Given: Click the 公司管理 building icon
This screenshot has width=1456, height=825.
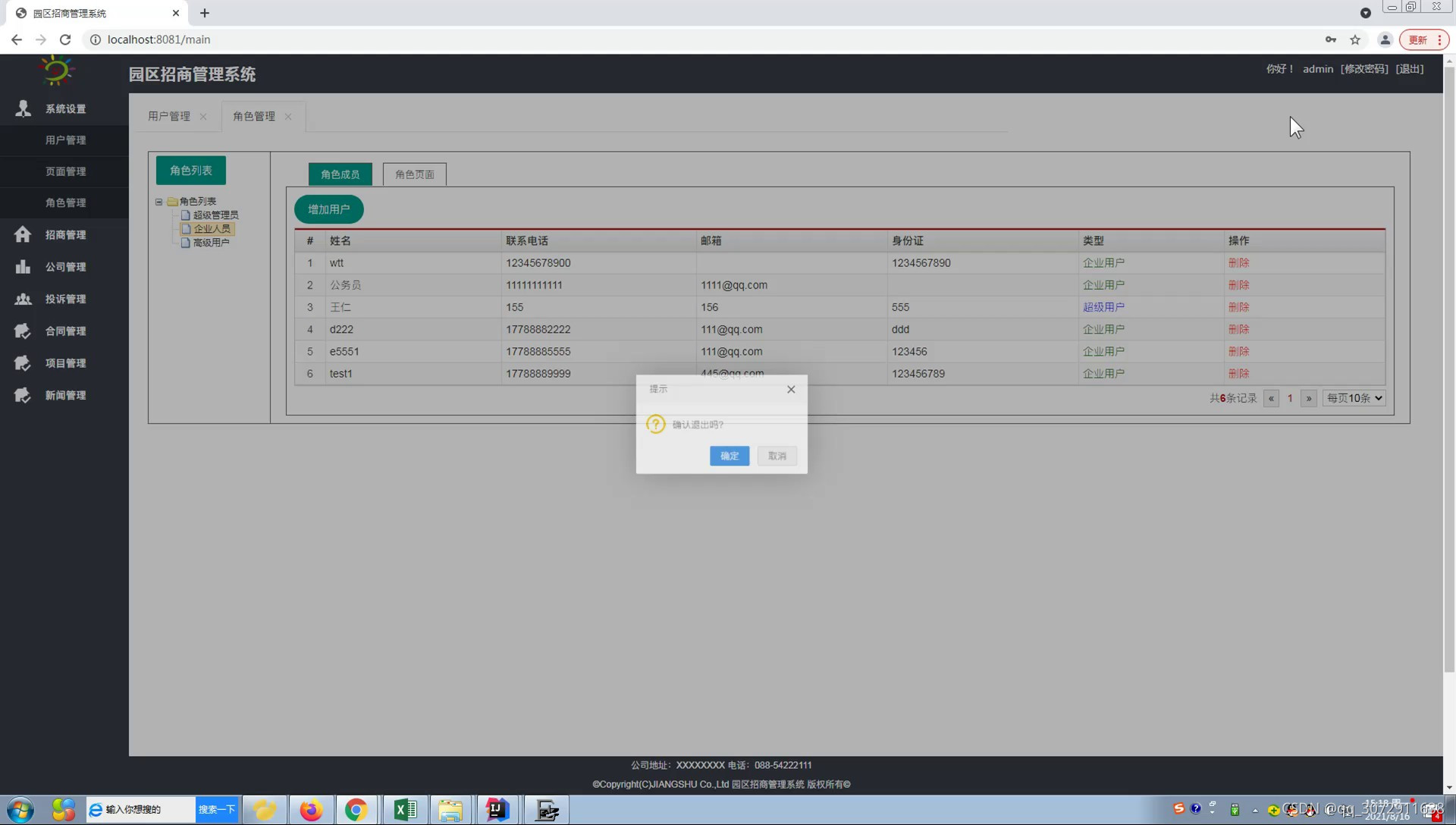Looking at the screenshot, I should click(23, 266).
